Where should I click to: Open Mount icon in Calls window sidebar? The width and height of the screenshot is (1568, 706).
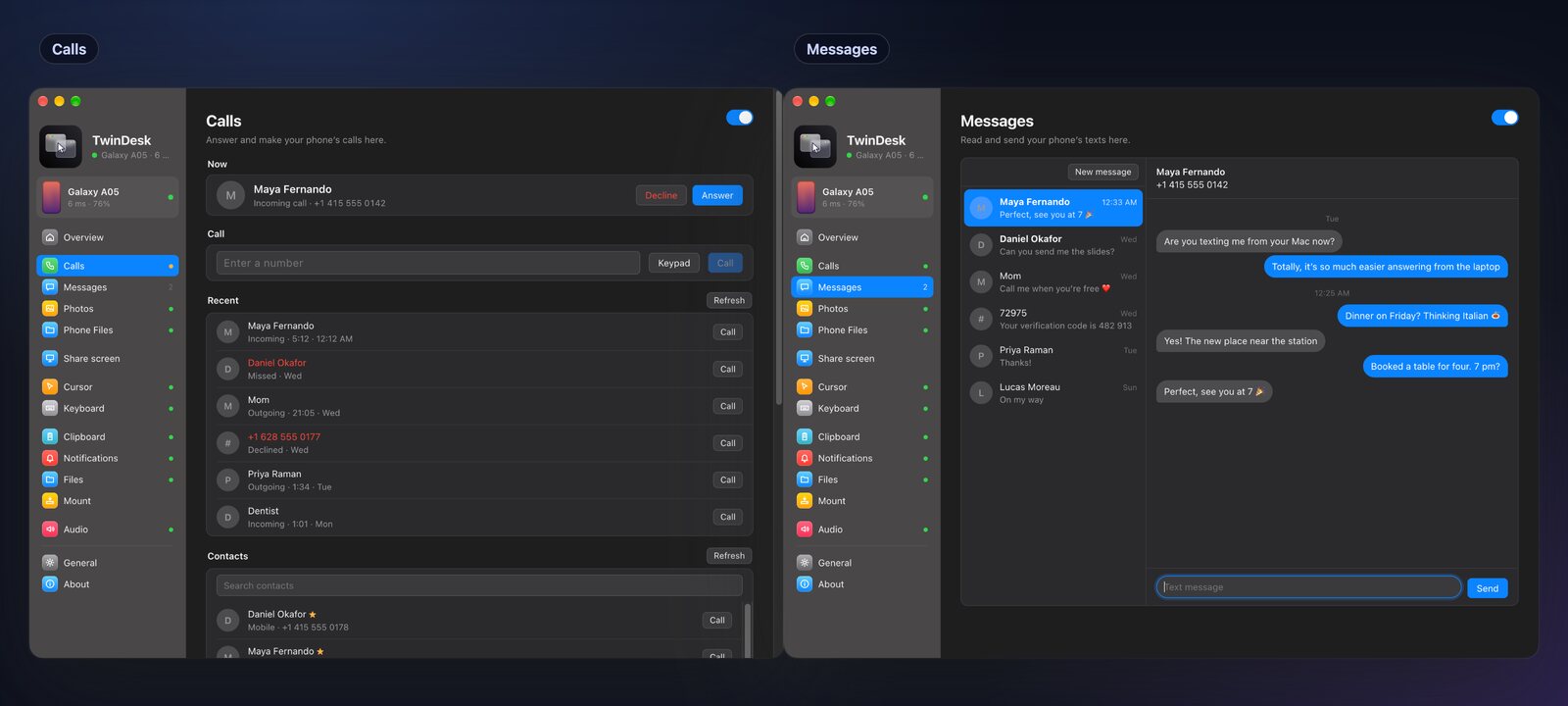click(50, 501)
